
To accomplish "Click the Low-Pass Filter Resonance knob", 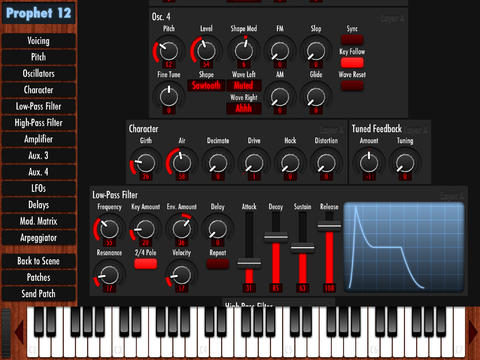I will 109,275.
